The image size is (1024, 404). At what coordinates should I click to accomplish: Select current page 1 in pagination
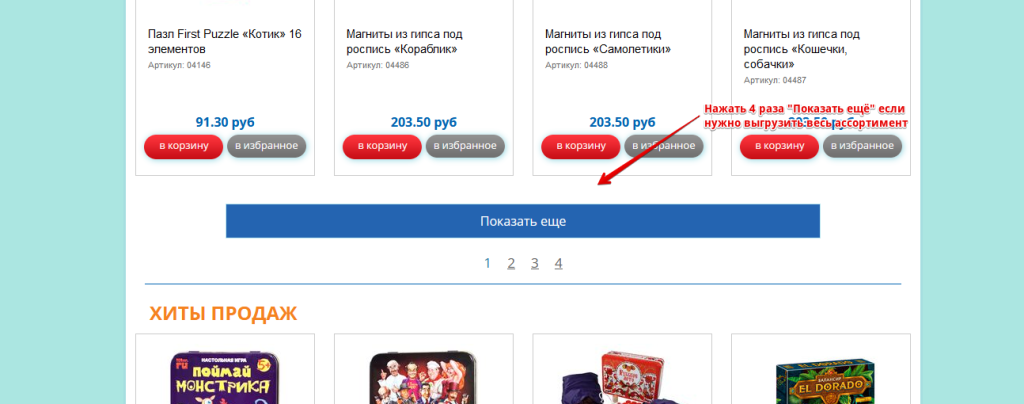pyautogui.click(x=487, y=263)
